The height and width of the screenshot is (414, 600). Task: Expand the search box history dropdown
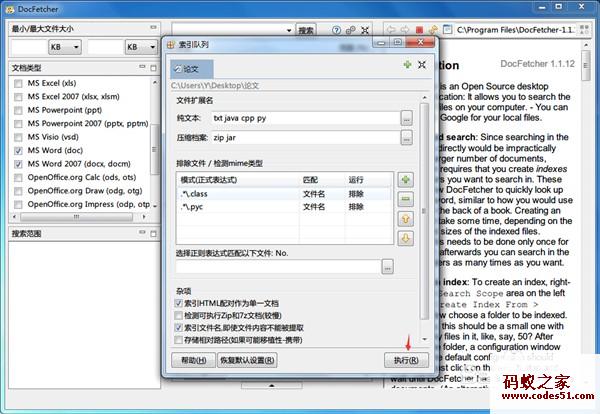point(289,30)
